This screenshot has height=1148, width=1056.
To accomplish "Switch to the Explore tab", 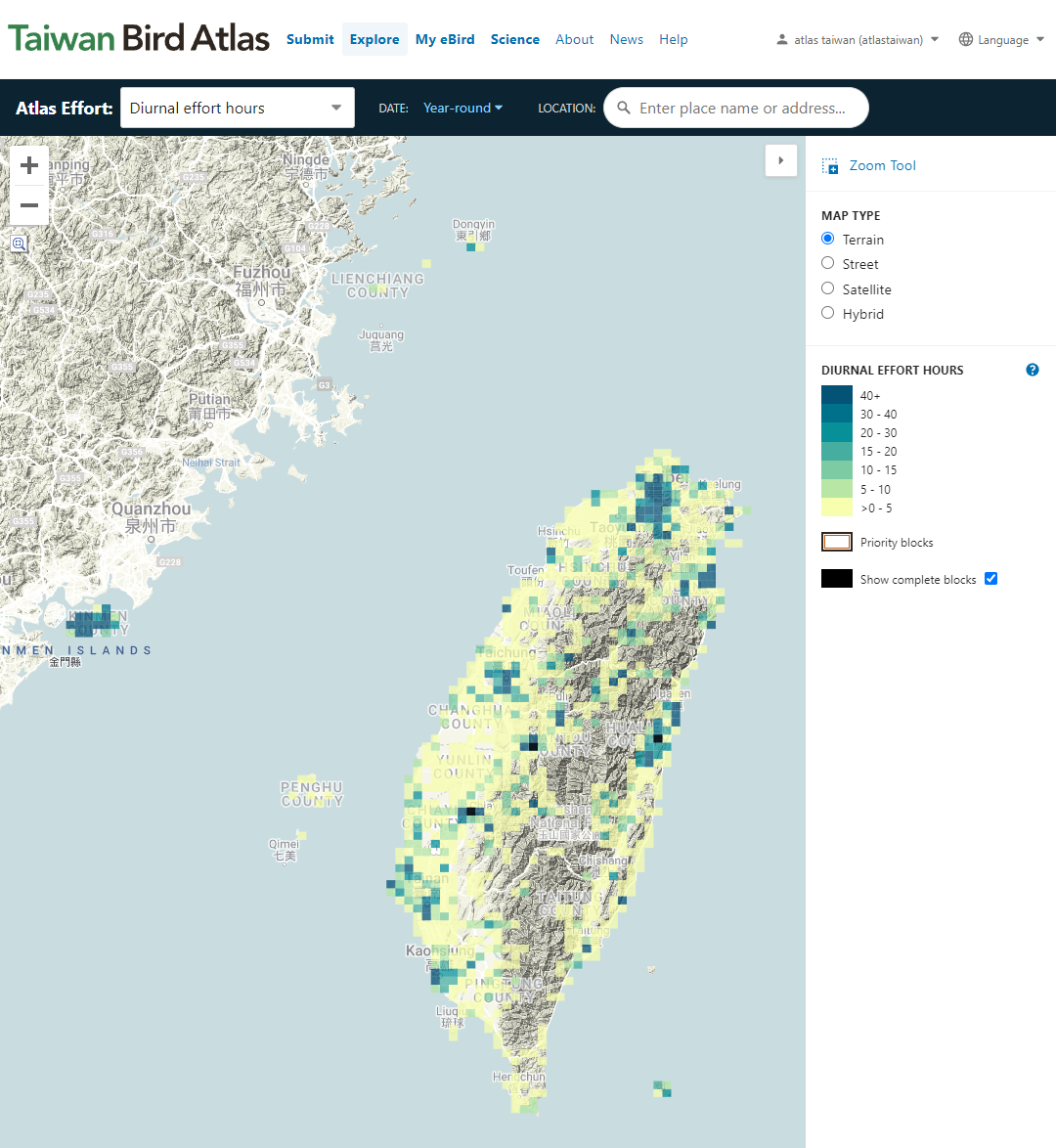I will click(374, 39).
